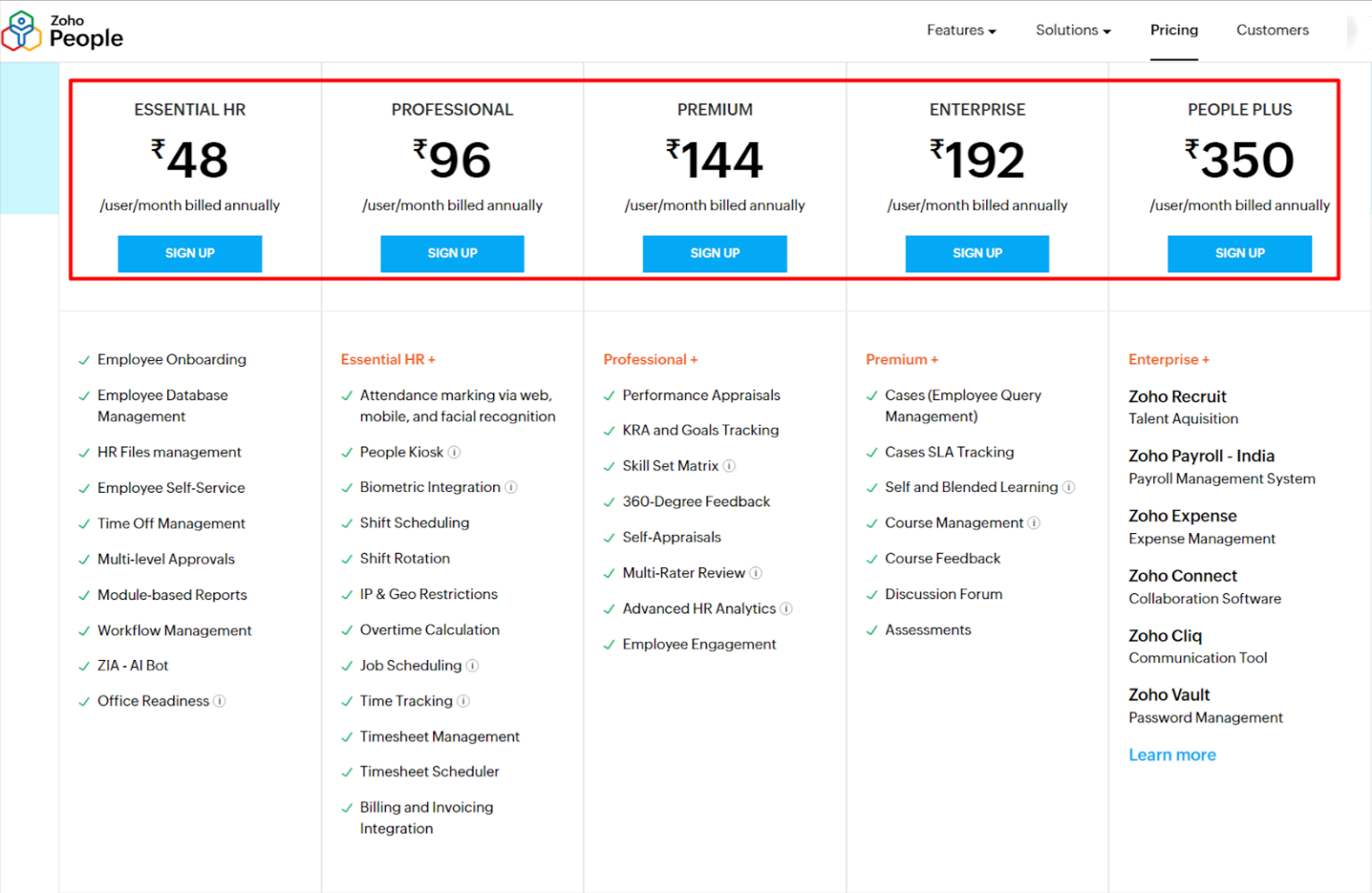The image size is (1372, 893).
Task: Open the Time Tracking info icon
Action: pos(464,701)
